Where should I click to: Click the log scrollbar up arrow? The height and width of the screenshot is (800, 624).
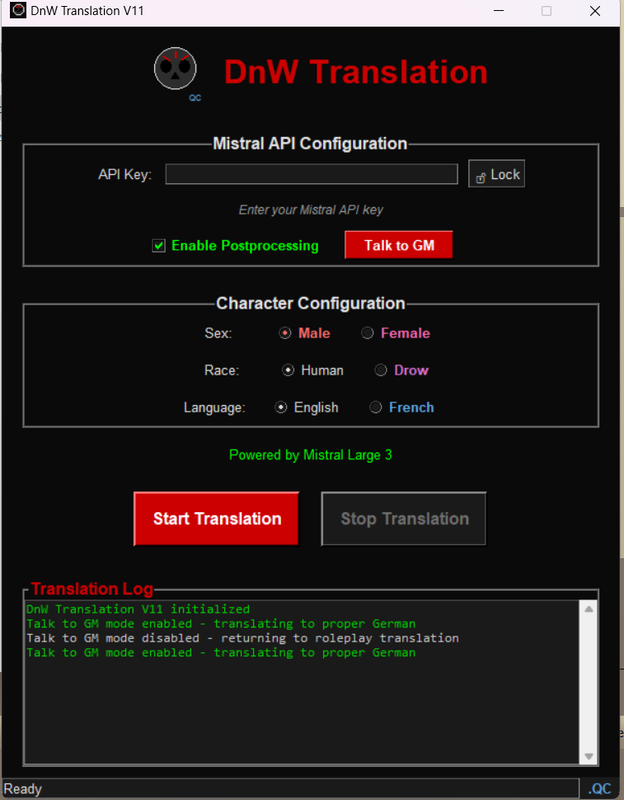coord(589,609)
